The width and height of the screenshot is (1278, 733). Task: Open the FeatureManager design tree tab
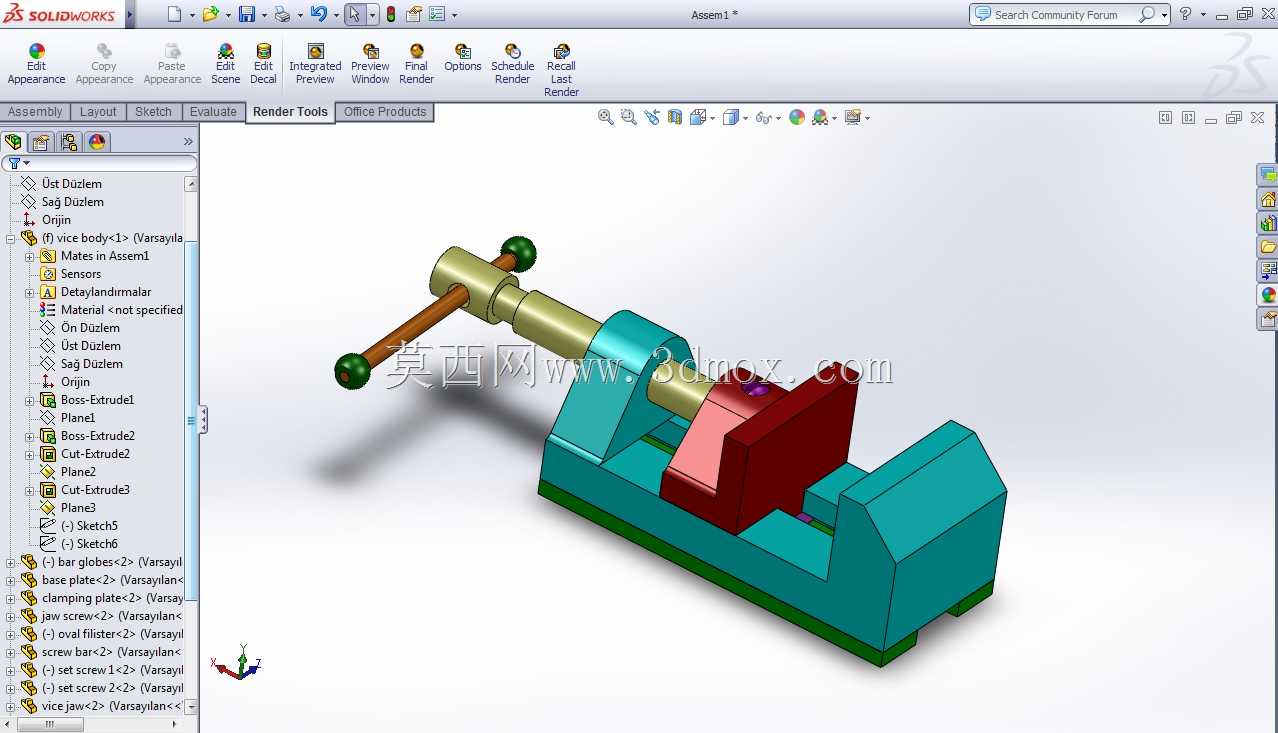tap(13, 142)
